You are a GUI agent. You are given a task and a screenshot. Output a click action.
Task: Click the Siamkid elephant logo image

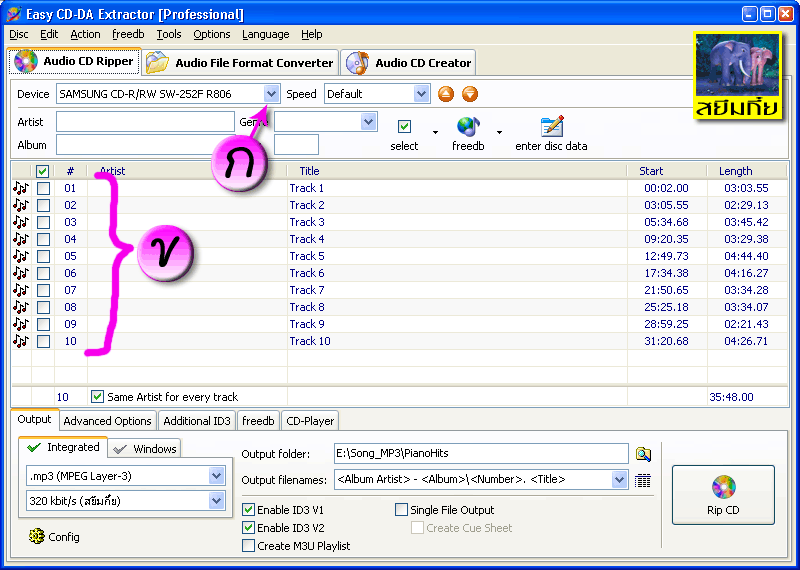click(x=738, y=77)
